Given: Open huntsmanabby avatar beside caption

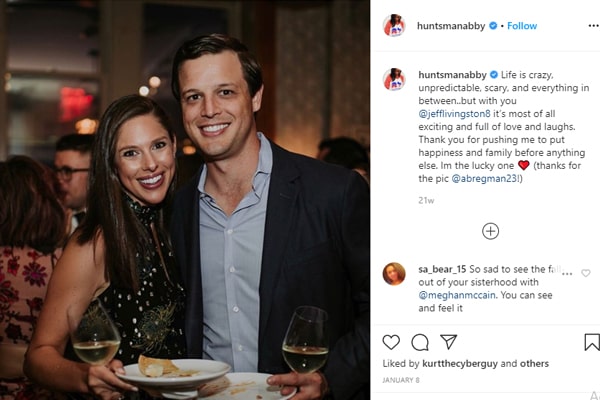Looking at the screenshot, I should click(x=394, y=79).
